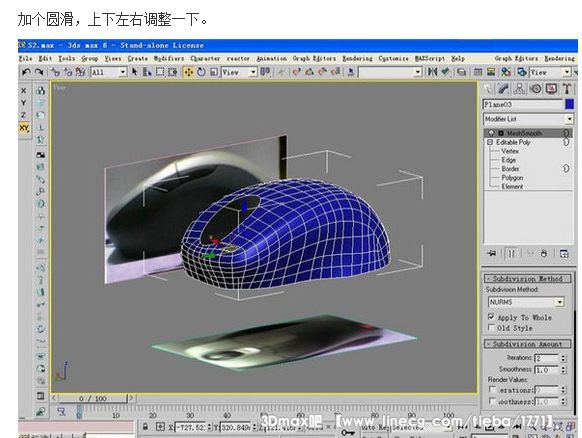Enable Render Values Iterations checkbox
The width and height of the screenshot is (582, 438).
click(x=492, y=390)
